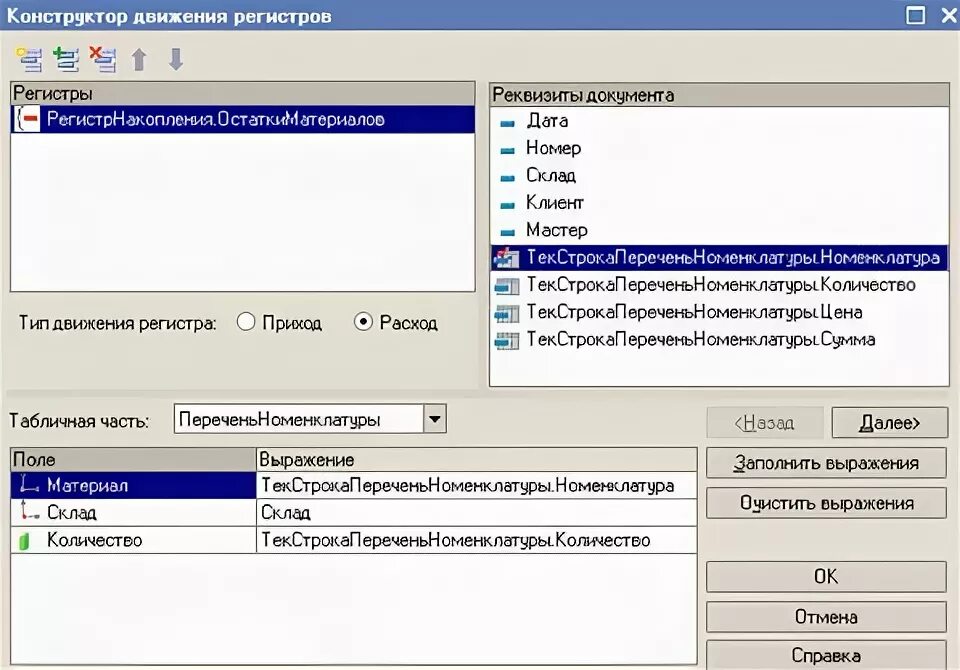Select Склад in the document attributes list

pos(719,176)
